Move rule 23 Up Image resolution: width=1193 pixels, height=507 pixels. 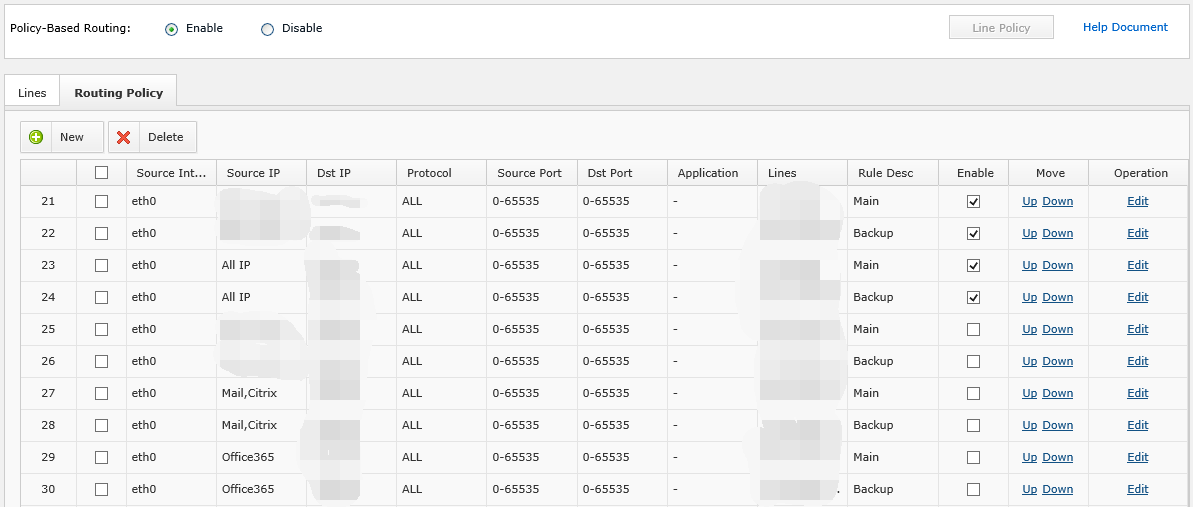(1029, 265)
